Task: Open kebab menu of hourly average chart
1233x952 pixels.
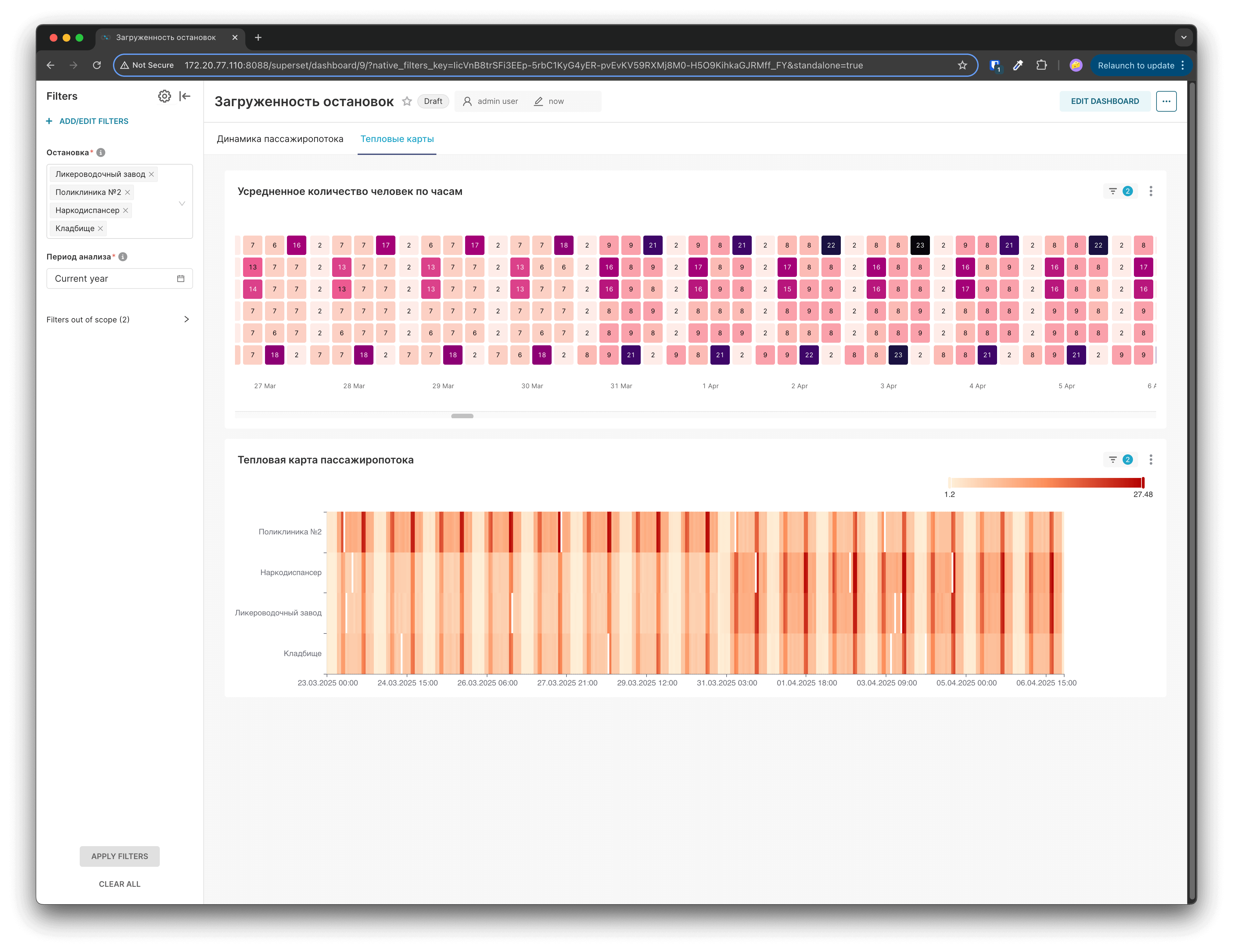Action: (x=1151, y=191)
